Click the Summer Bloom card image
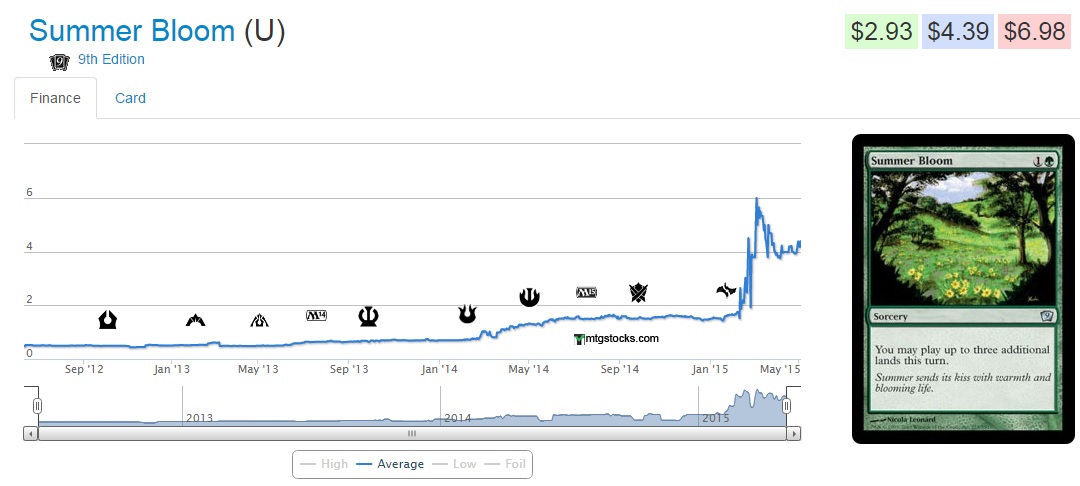This screenshot has height=486, width=1080. [x=962, y=288]
